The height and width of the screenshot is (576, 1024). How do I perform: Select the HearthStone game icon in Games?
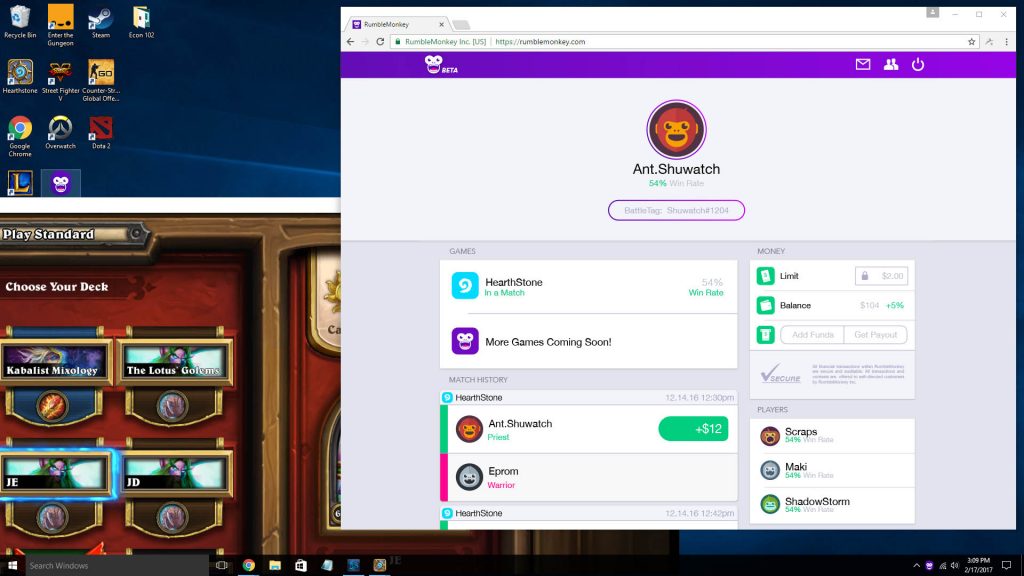pyautogui.click(x=465, y=286)
